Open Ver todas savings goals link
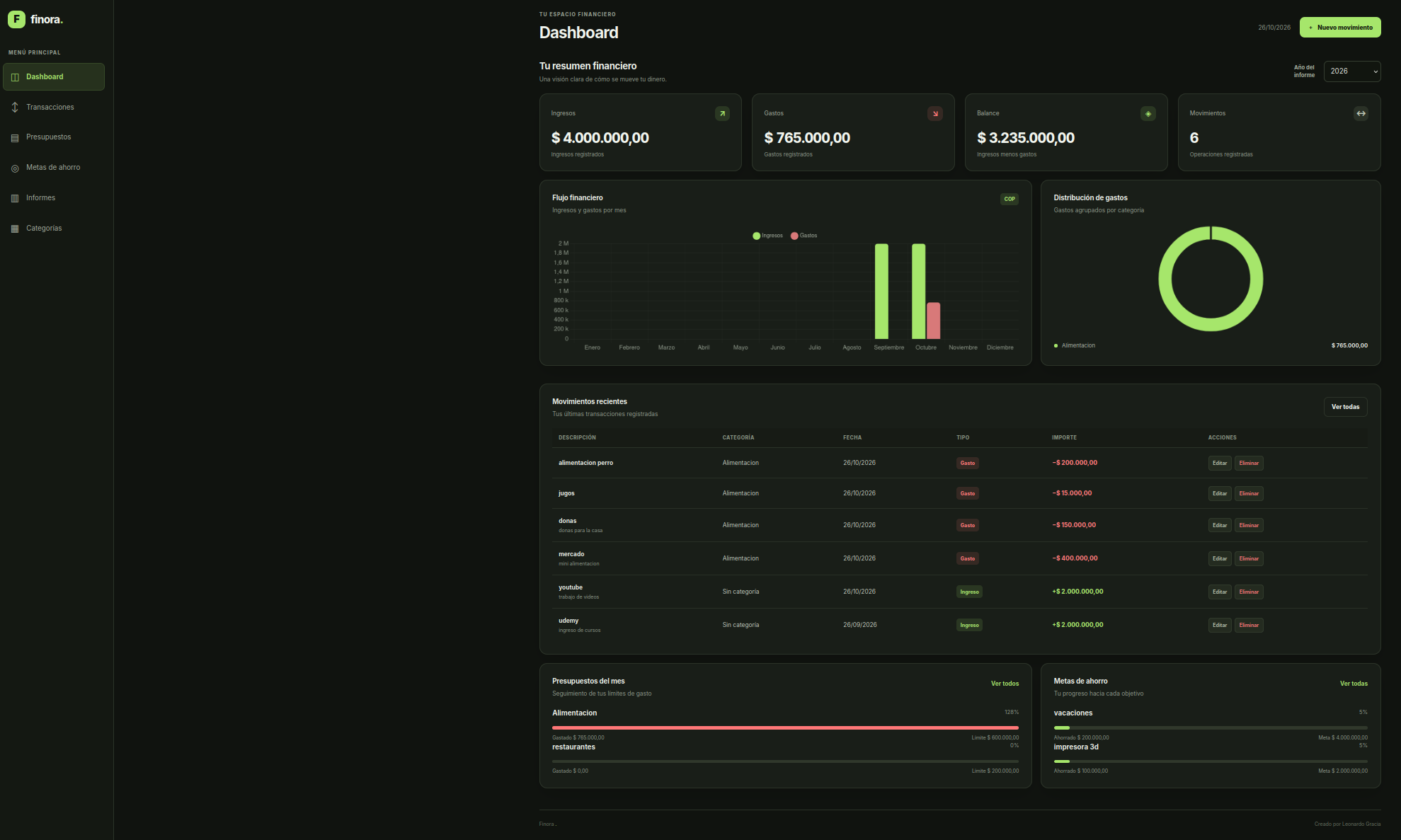Viewport: 1401px width, 840px height. (1354, 684)
